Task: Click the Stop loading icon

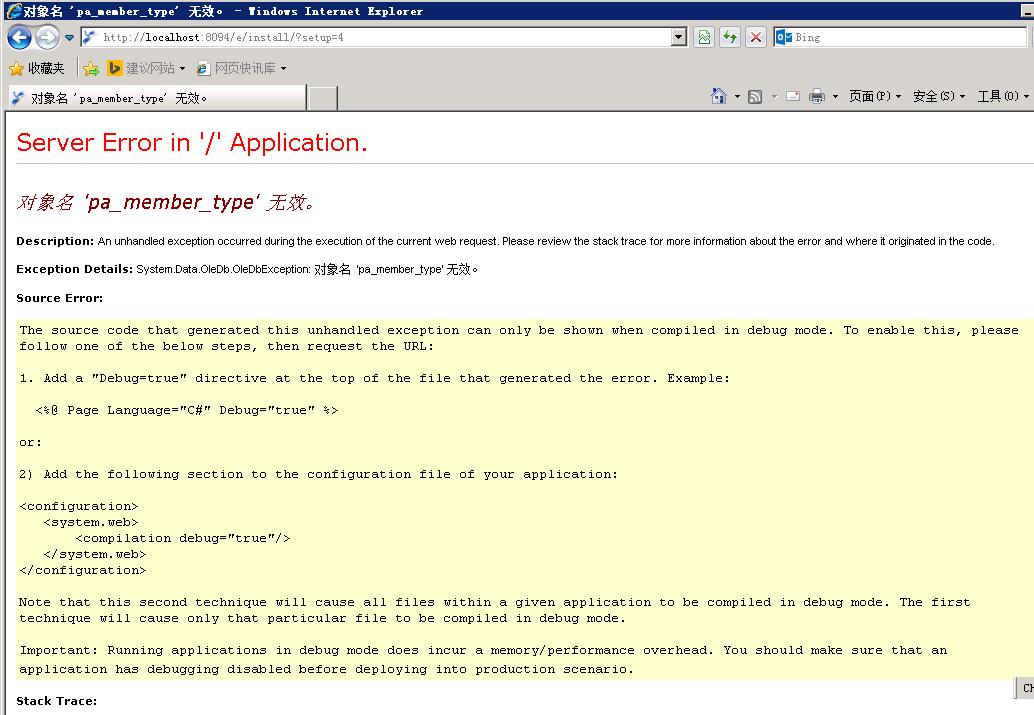Action: click(756, 37)
